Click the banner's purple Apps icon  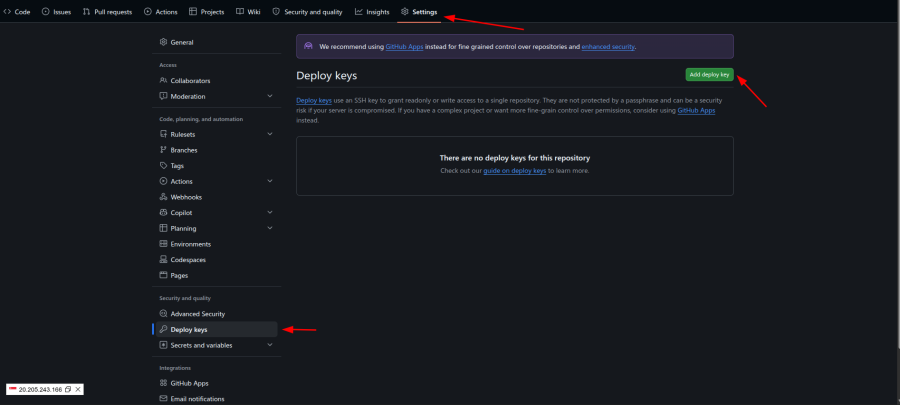[x=308, y=46]
